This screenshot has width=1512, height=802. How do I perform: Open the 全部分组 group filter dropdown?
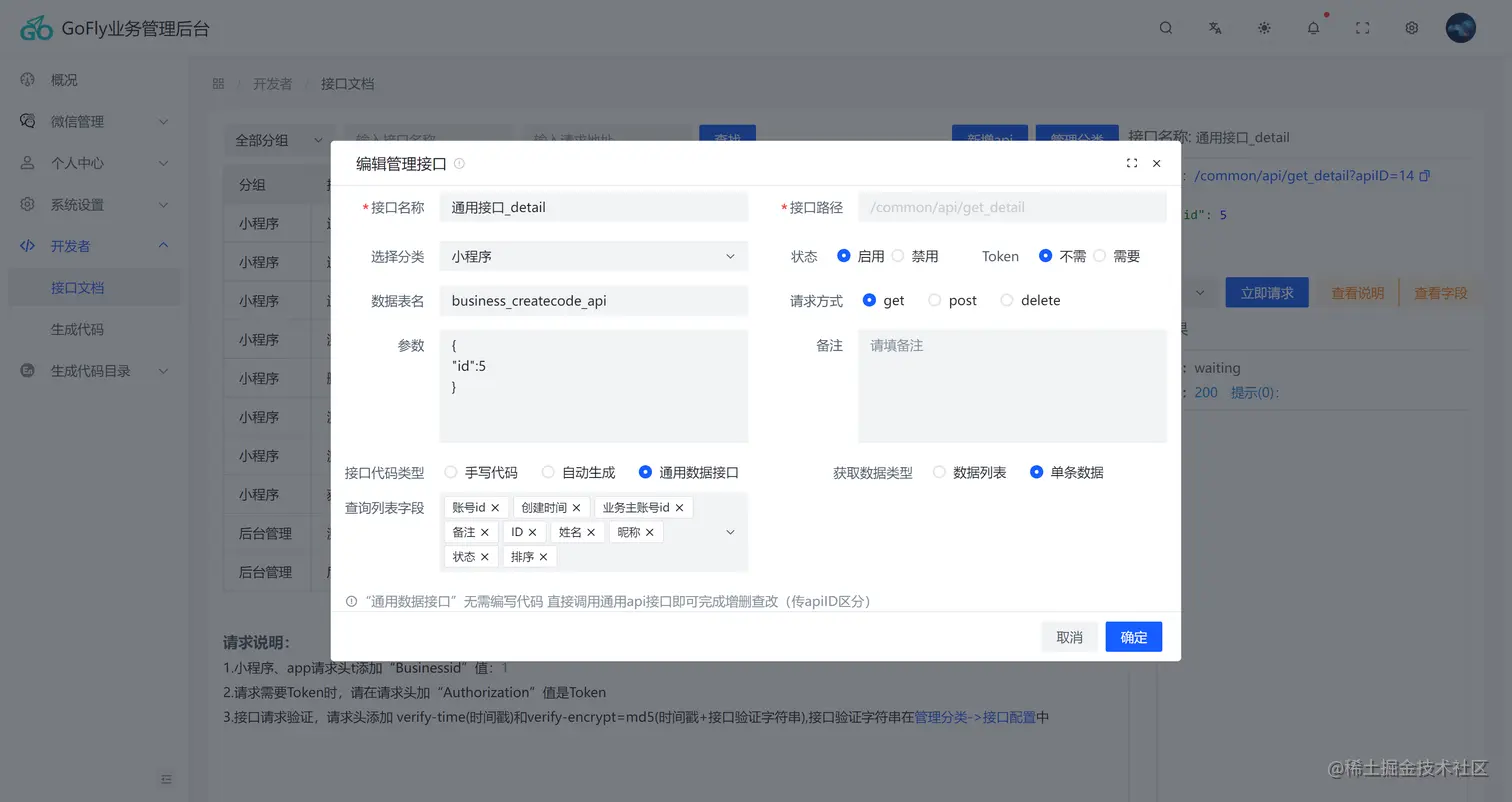pyautogui.click(x=279, y=141)
